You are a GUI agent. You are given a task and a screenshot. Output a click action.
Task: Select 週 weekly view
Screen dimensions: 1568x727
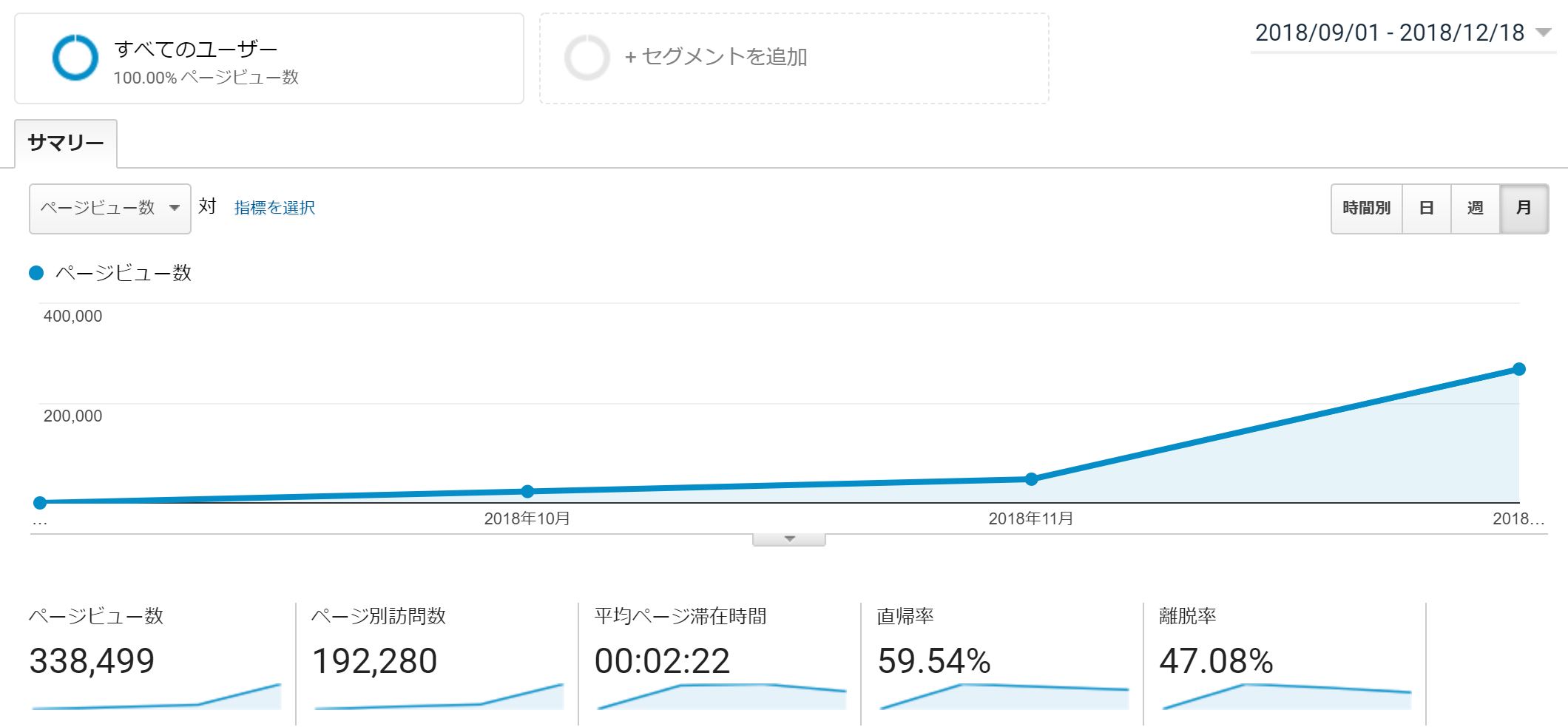tap(1475, 209)
